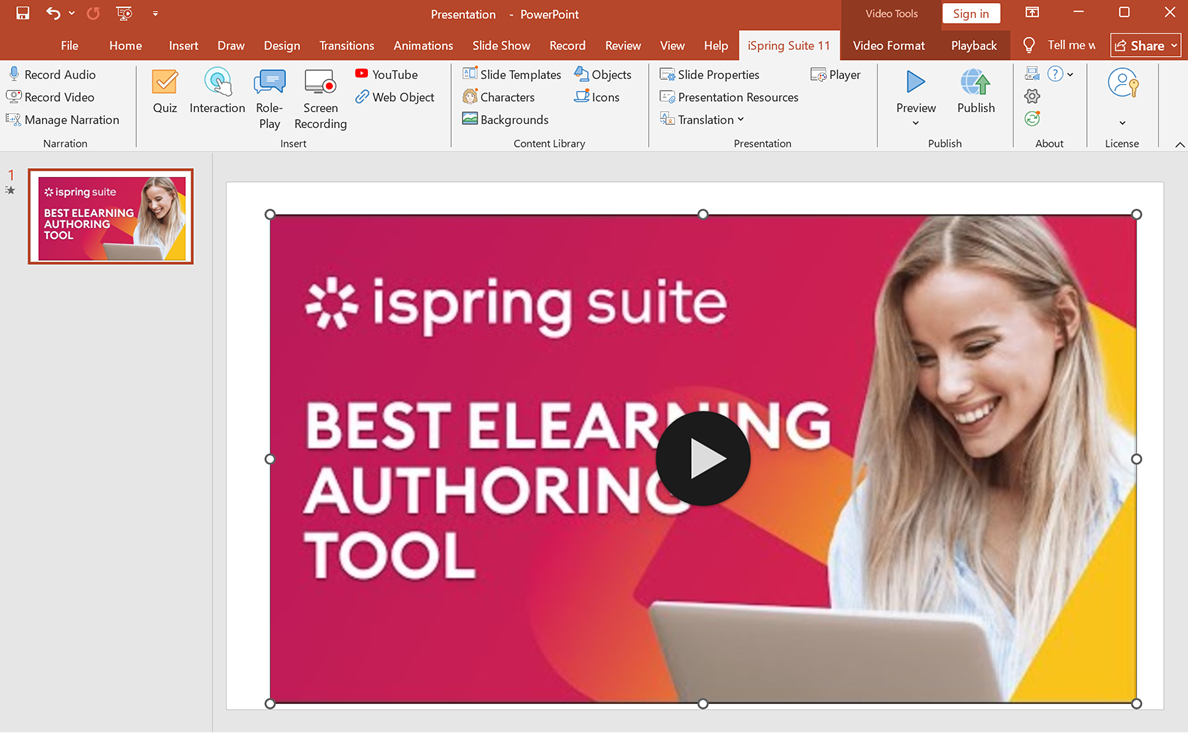Click the Sign in button
Image resolution: width=1188 pixels, height=733 pixels.
point(971,13)
